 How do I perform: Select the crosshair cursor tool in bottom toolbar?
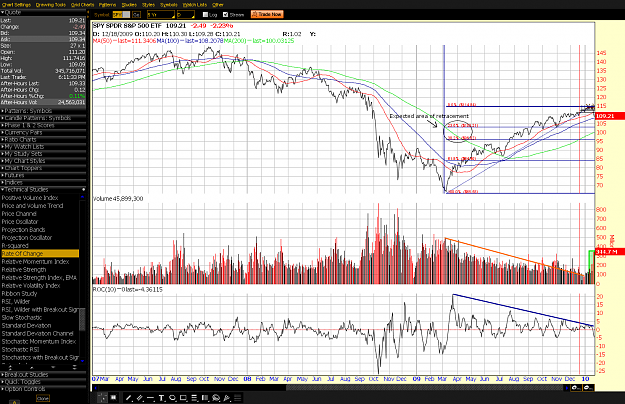(x=102, y=398)
